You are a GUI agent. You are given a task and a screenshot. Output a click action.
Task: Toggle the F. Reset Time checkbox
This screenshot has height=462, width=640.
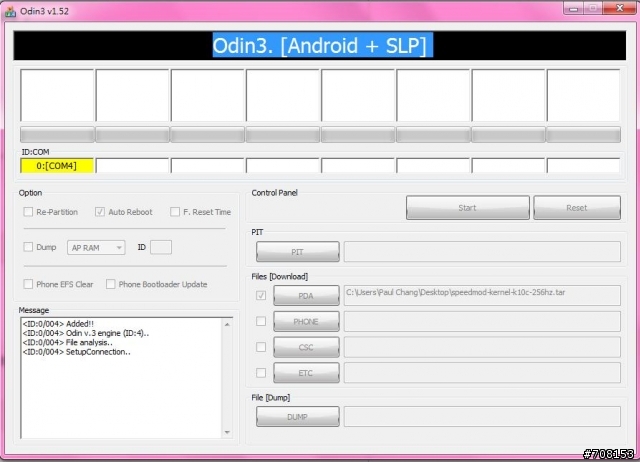click(x=175, y=212)
